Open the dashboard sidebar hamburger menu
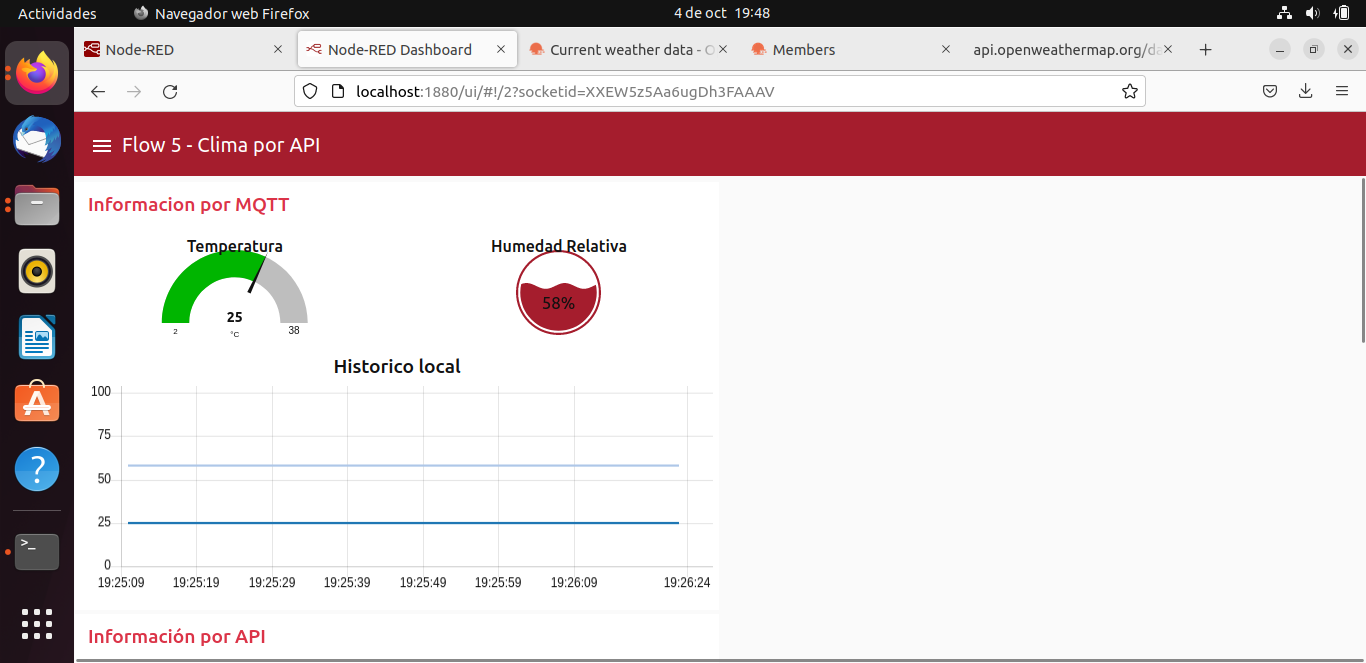This screenshot has height=663, width=1366. click(101, 144)
